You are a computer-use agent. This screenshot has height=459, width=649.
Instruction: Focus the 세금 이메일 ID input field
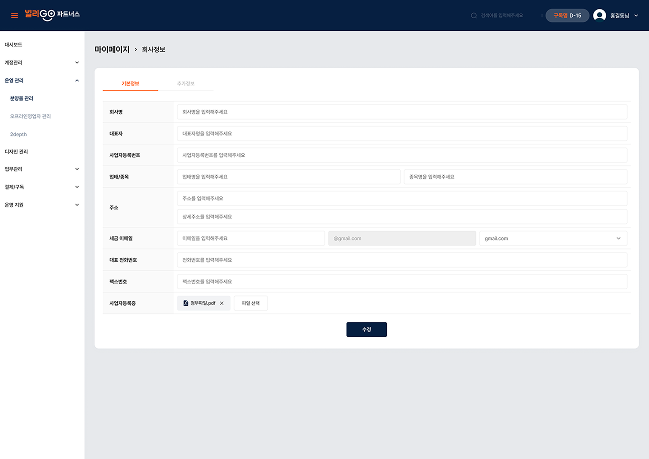point(250,238)
